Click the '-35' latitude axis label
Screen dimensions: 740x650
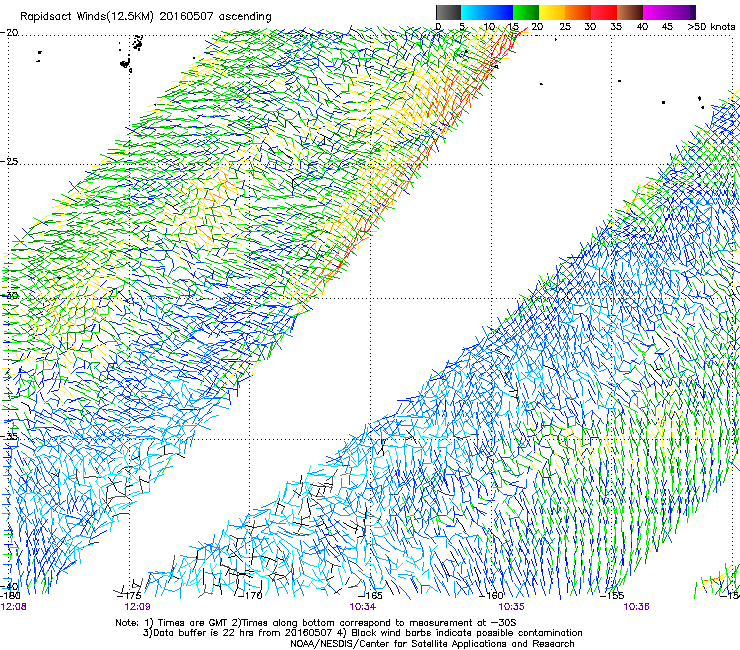coord(9,437)
